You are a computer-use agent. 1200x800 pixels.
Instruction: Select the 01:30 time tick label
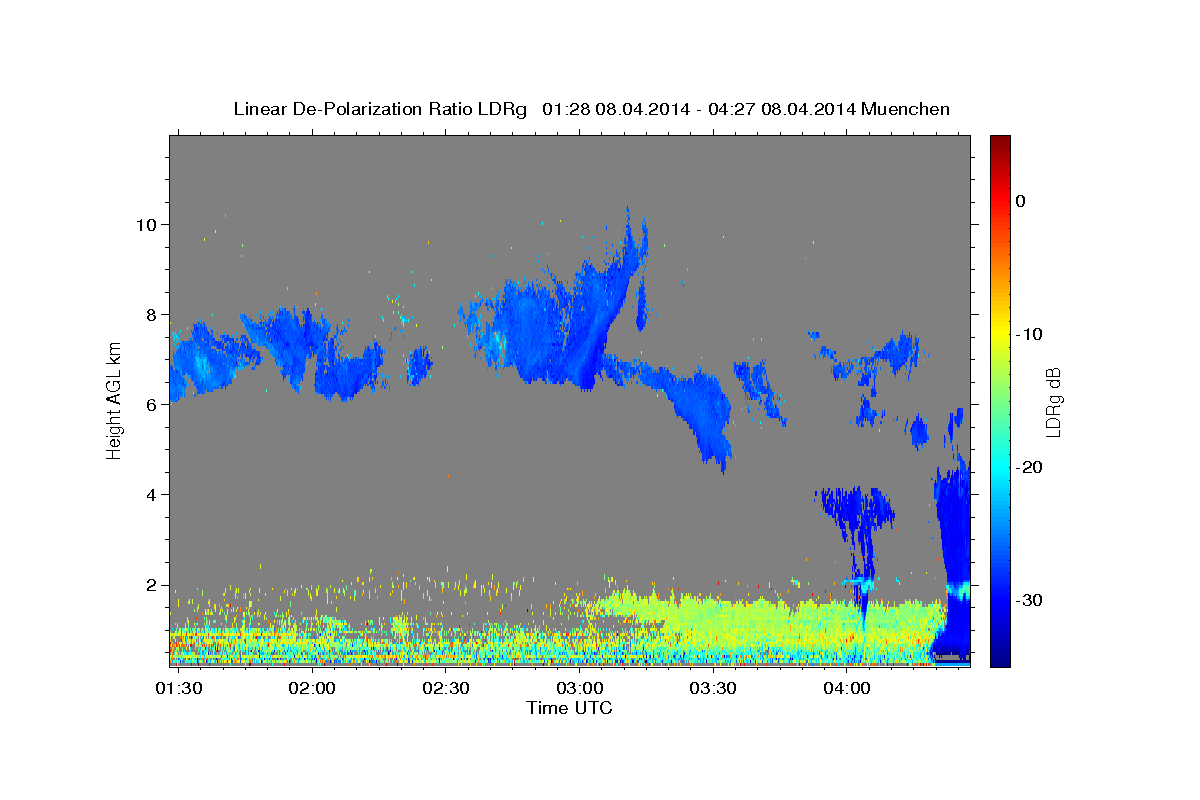(x=177, y=688)
